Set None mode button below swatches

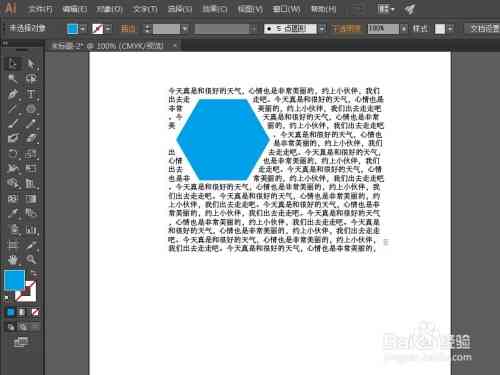click(35, 312)
